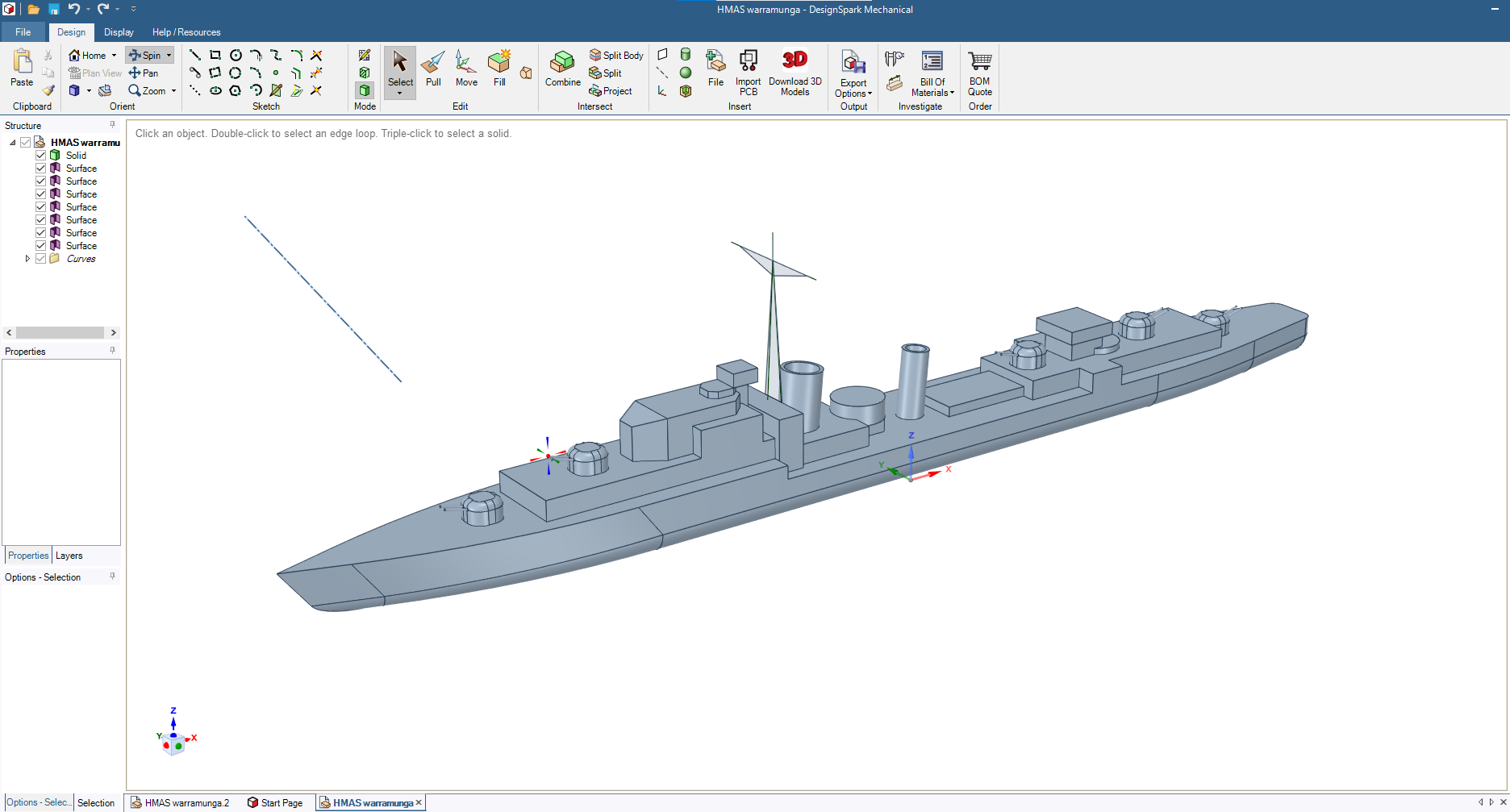Expand the Curves folder in Structure tree
Image resolution: width=1510 pixels, height=812 pixels.
(x=27, y=259)
